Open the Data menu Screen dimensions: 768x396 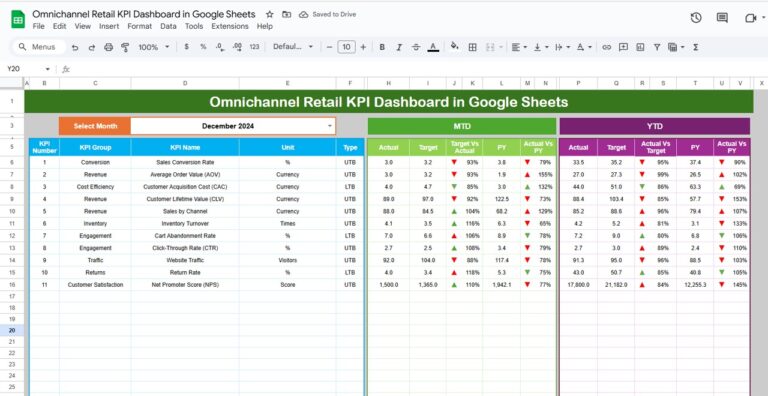[x=168, y=26]
